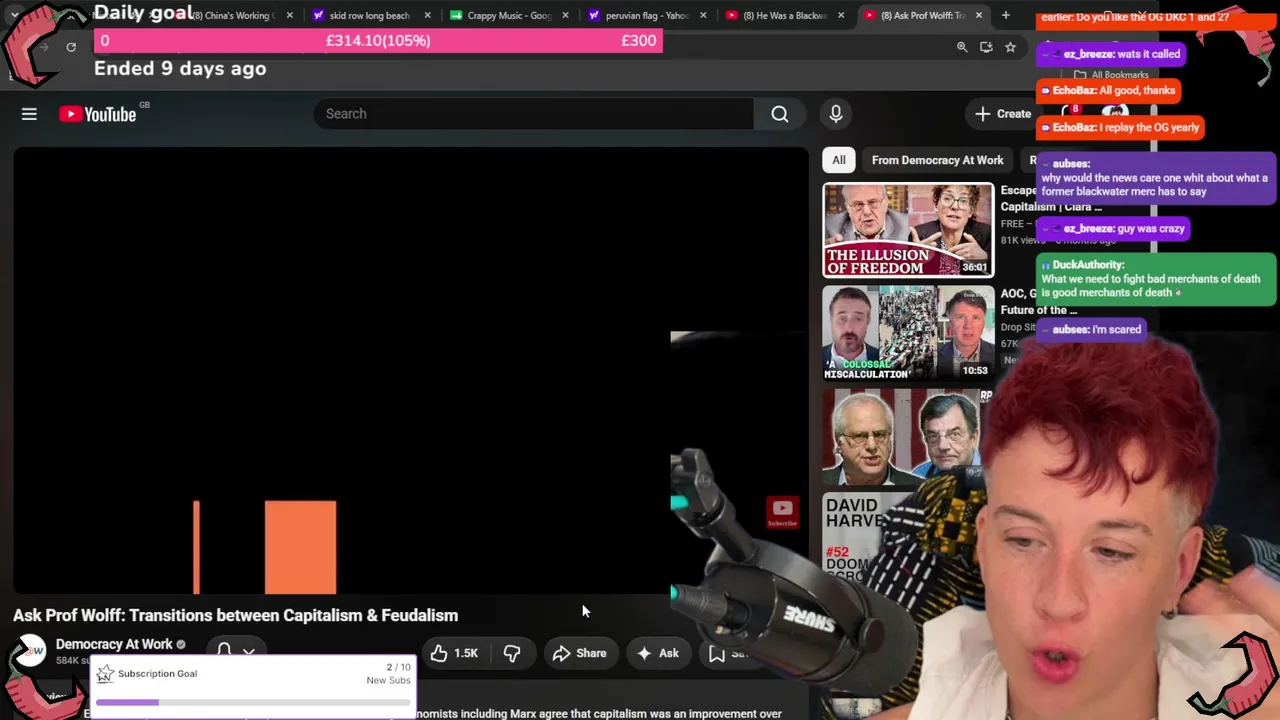
Task: Click ez_breeze's 'guy was crazy' message
Action: 1115,229
